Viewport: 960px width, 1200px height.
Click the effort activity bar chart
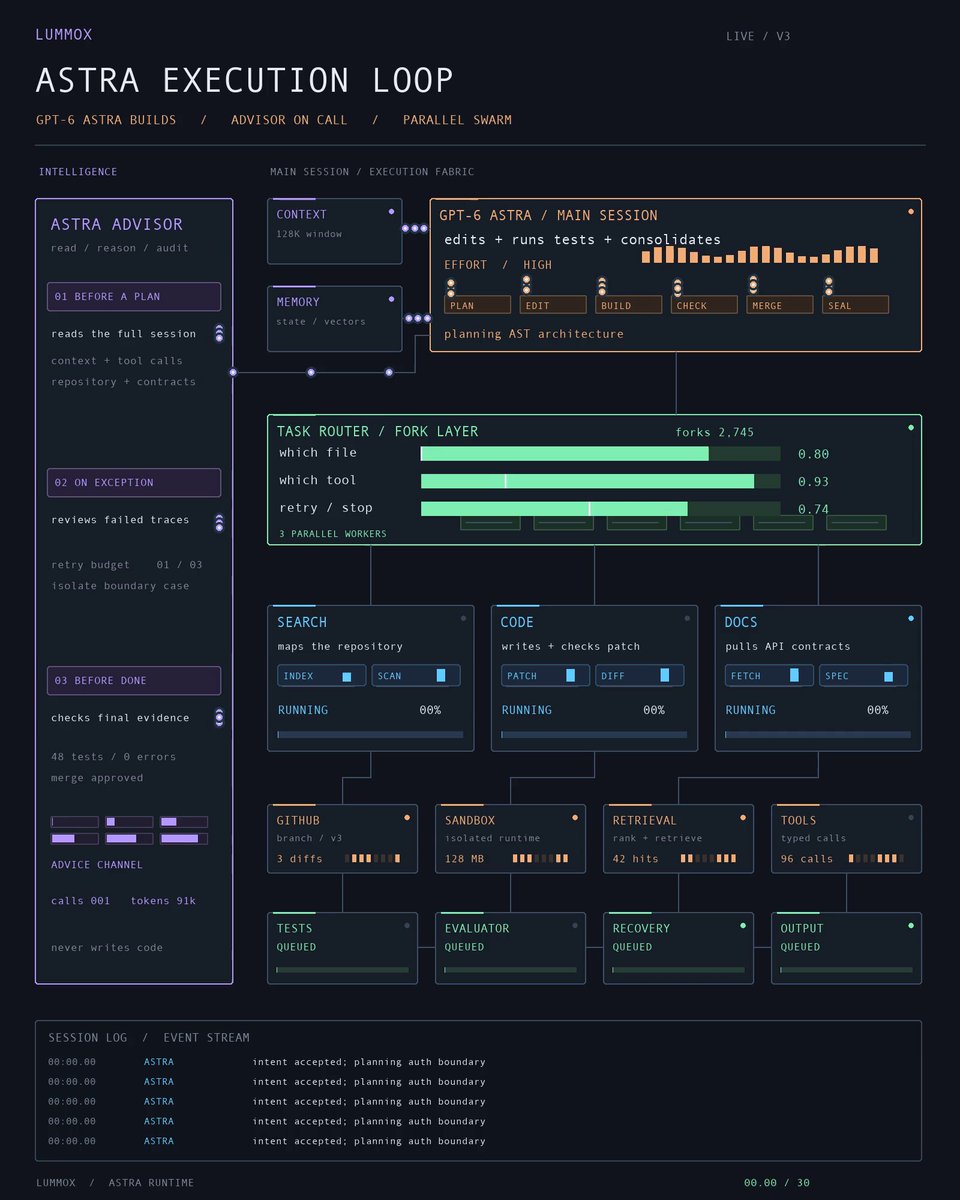[x=760, y=254]
